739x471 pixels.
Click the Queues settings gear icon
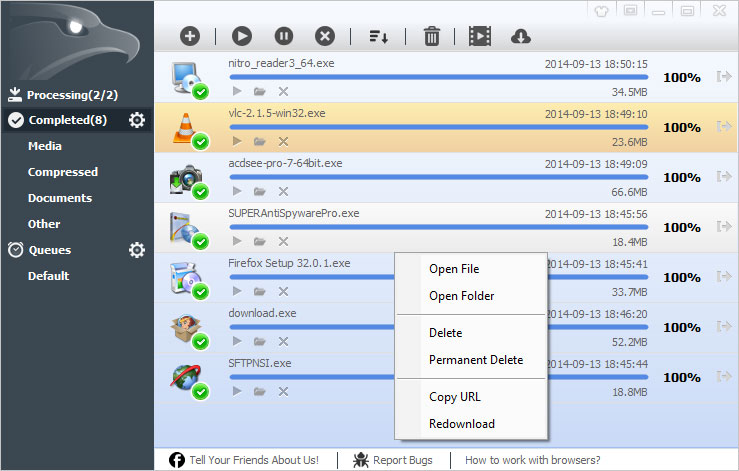coord(137,250)
